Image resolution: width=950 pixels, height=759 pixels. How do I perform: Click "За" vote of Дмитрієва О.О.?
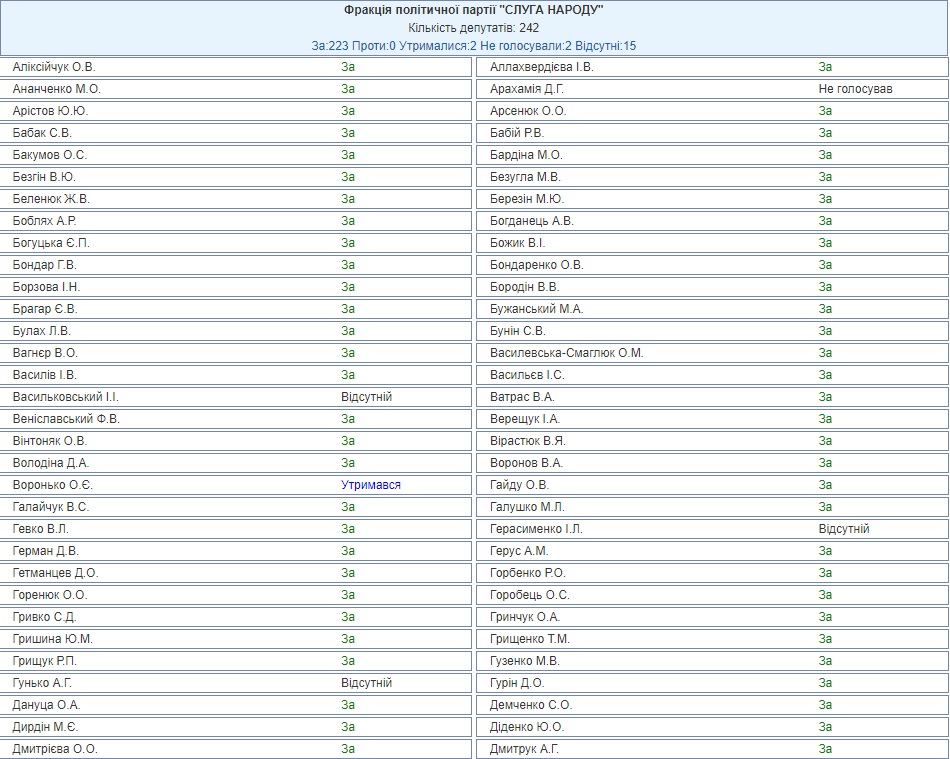[348, 749]
